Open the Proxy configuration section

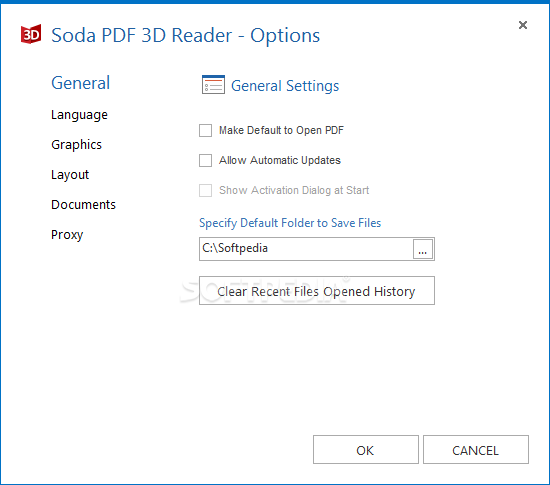[67, 235]
